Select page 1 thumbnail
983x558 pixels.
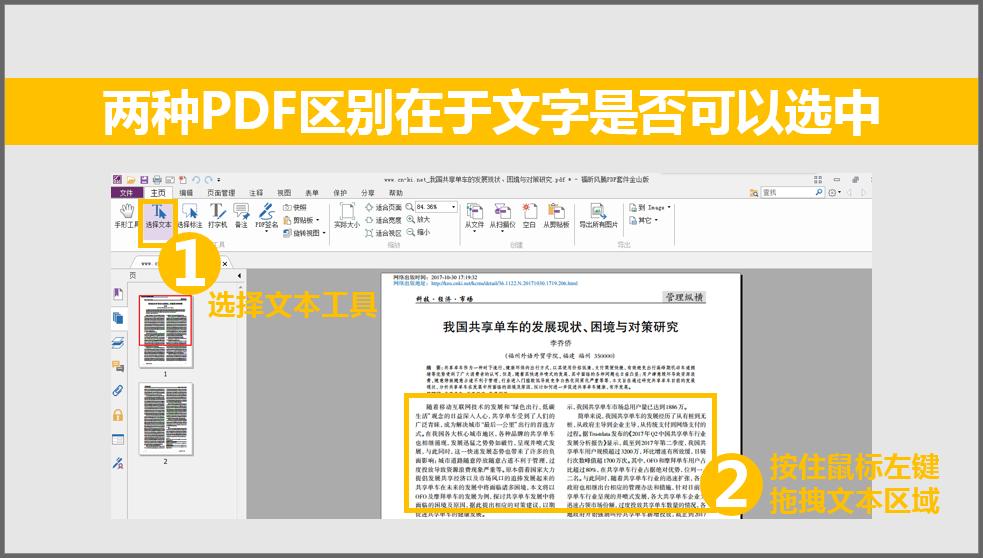click(166, 331)
